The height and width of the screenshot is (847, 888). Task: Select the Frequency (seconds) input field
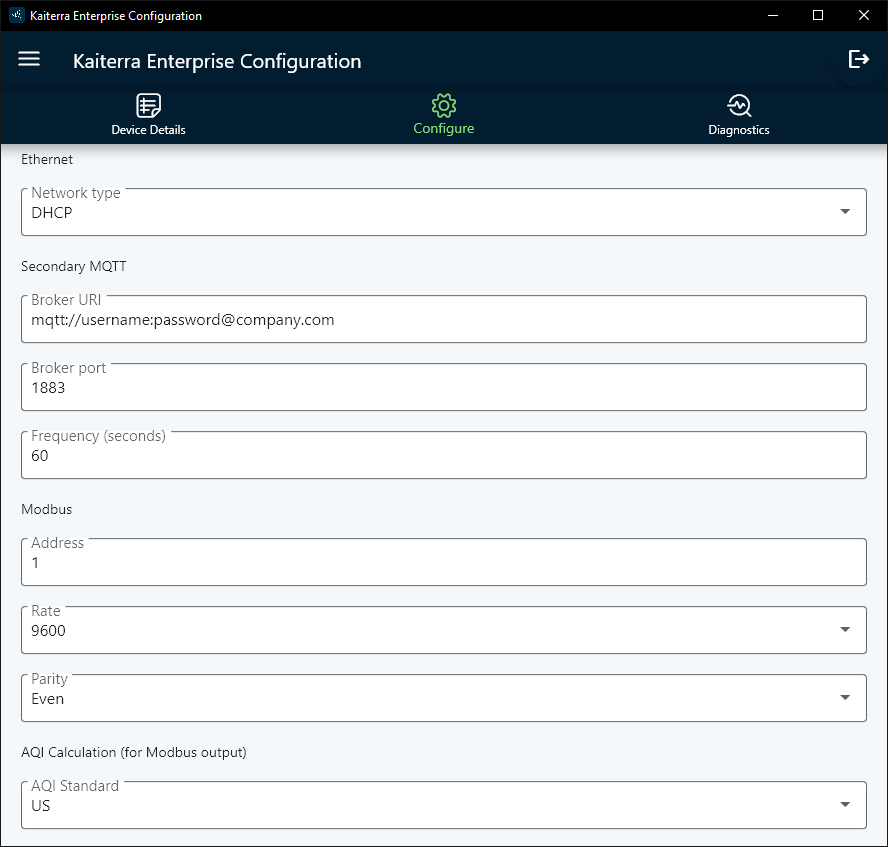(x=444, y=455)
